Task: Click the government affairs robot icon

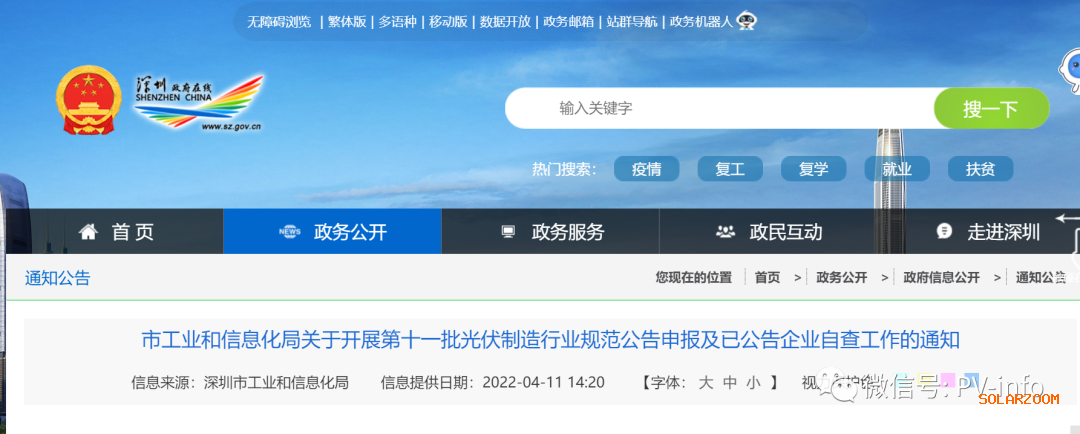Action: (746, 21)
